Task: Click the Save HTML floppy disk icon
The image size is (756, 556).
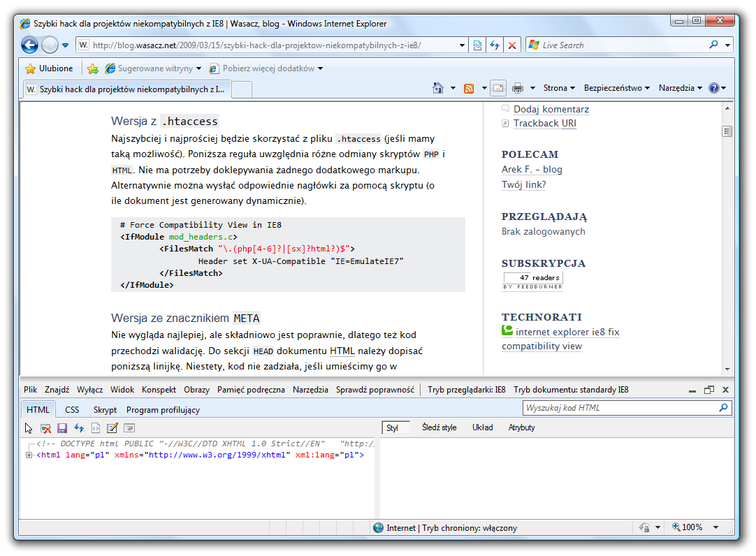Action: (62, 428)
